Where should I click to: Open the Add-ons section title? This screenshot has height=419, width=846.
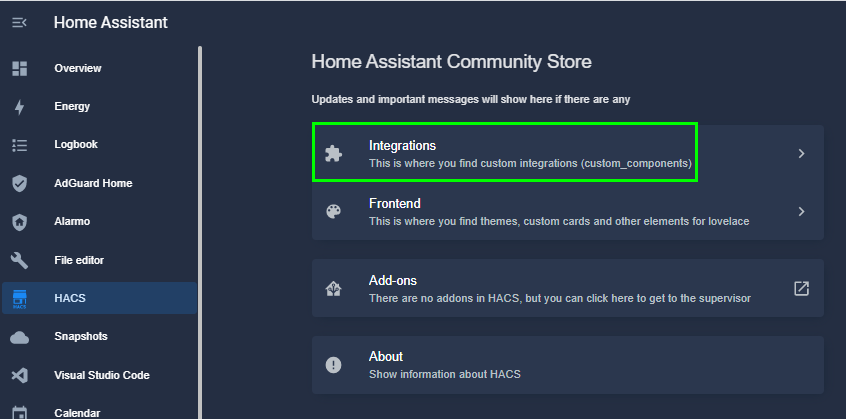[x=393, y=281]
